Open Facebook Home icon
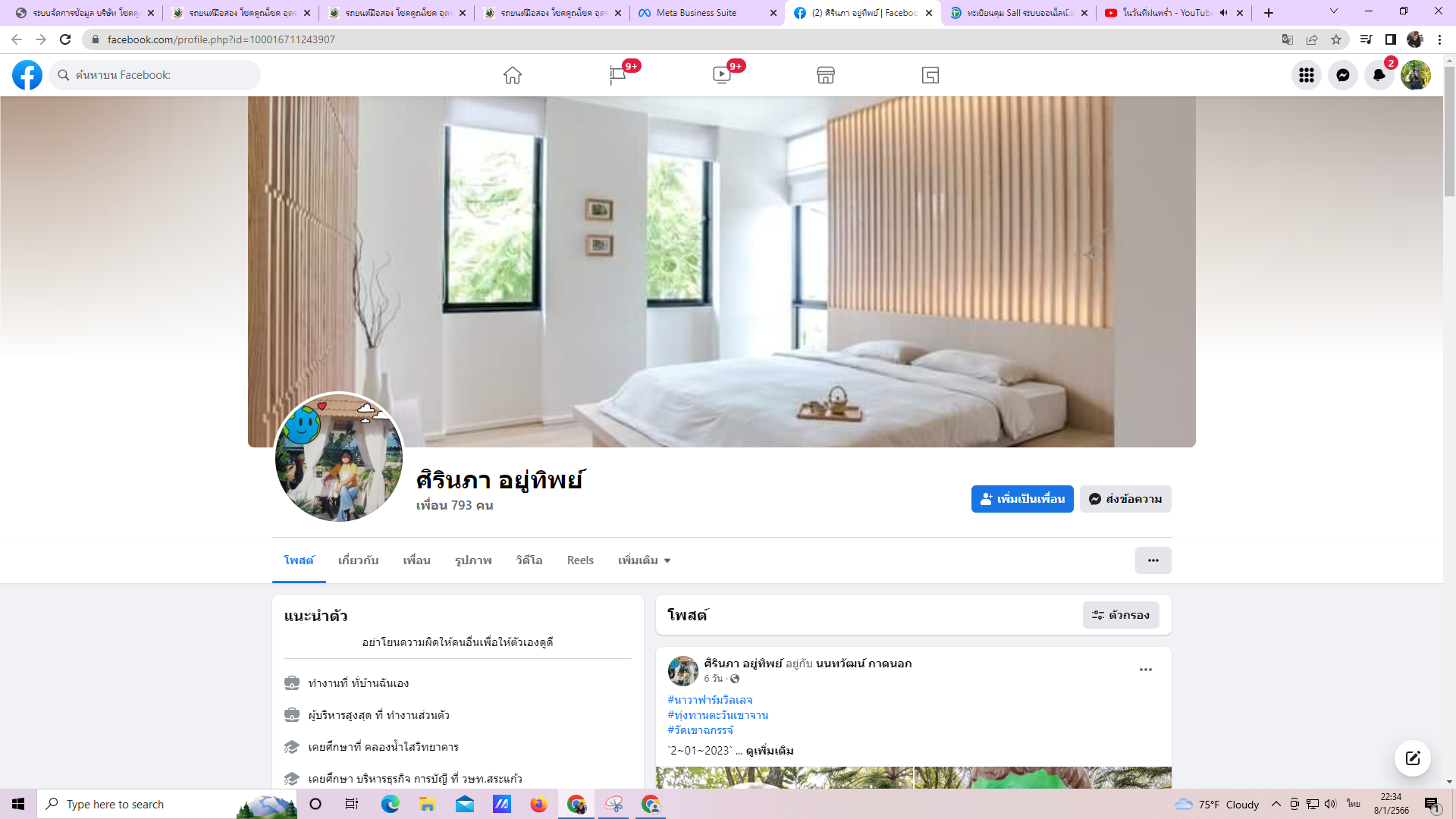This screenshot has width=1456, height=819. [x=513, y=75]
